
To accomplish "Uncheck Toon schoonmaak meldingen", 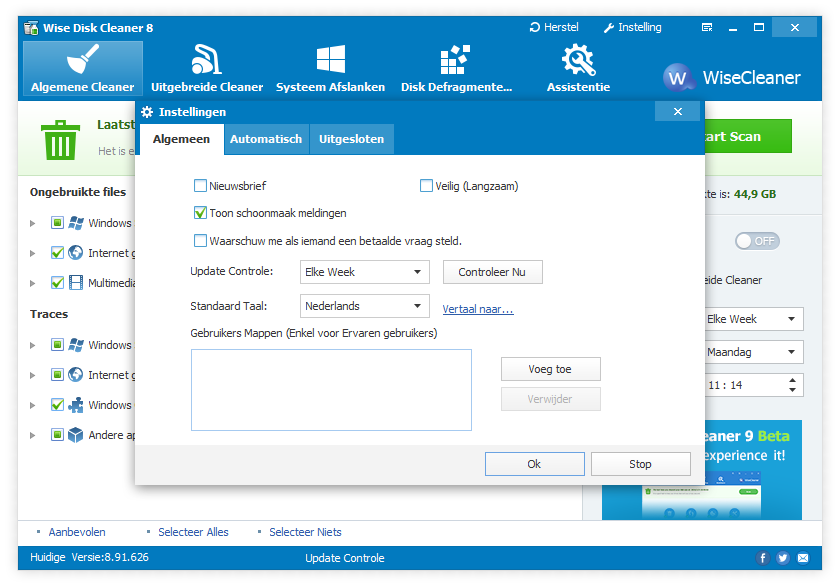I will (x=200, y=213).
